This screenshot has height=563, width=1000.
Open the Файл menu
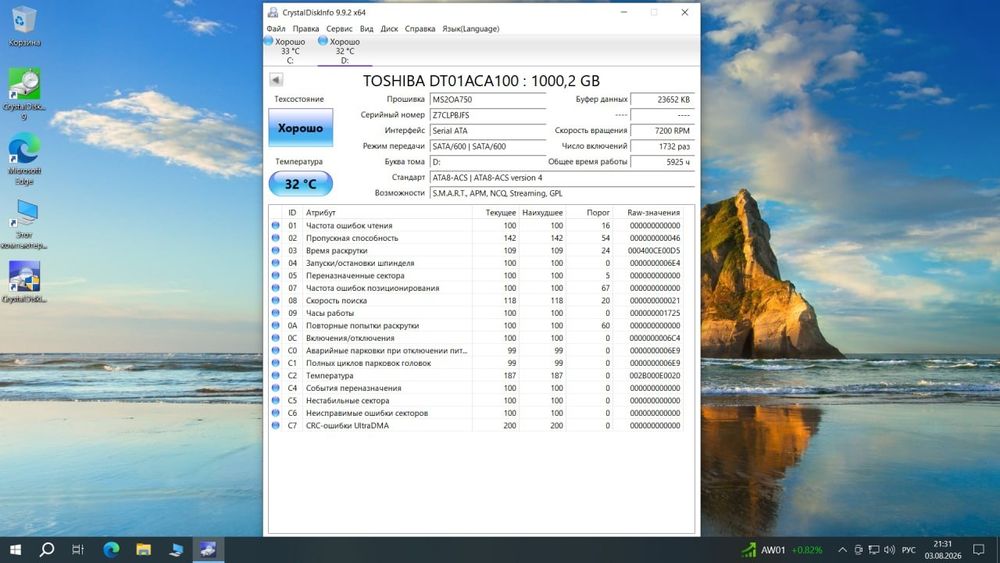pyautogui.click(x=276, y=29)
